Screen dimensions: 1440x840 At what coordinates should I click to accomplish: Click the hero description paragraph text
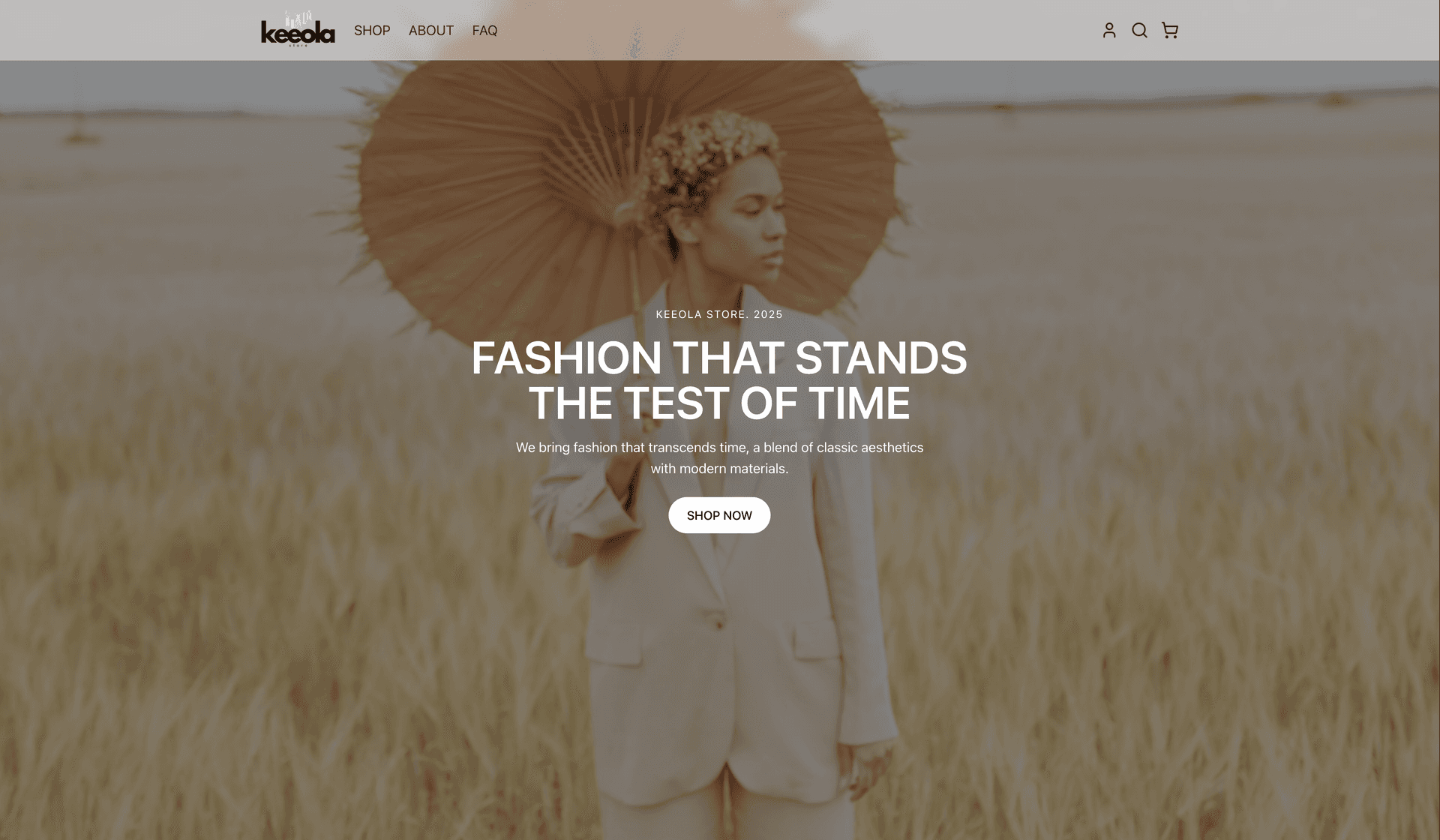tap(719, 457)
